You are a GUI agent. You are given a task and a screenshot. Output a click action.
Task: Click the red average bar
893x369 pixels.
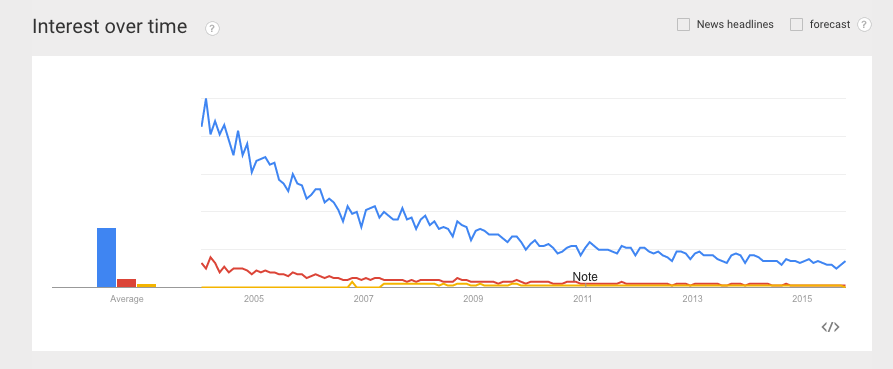(x=126, y=283)
